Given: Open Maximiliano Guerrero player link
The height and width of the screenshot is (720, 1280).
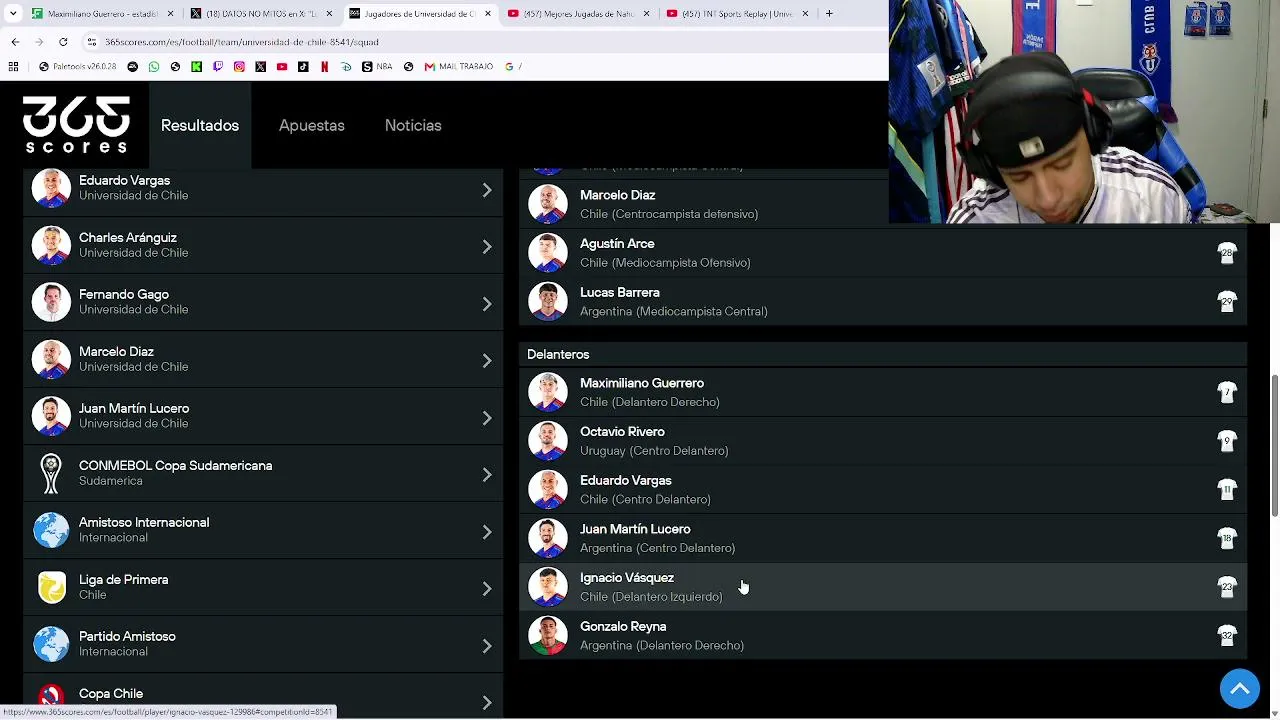Looking at the screenshot, I should pos(642,383).
